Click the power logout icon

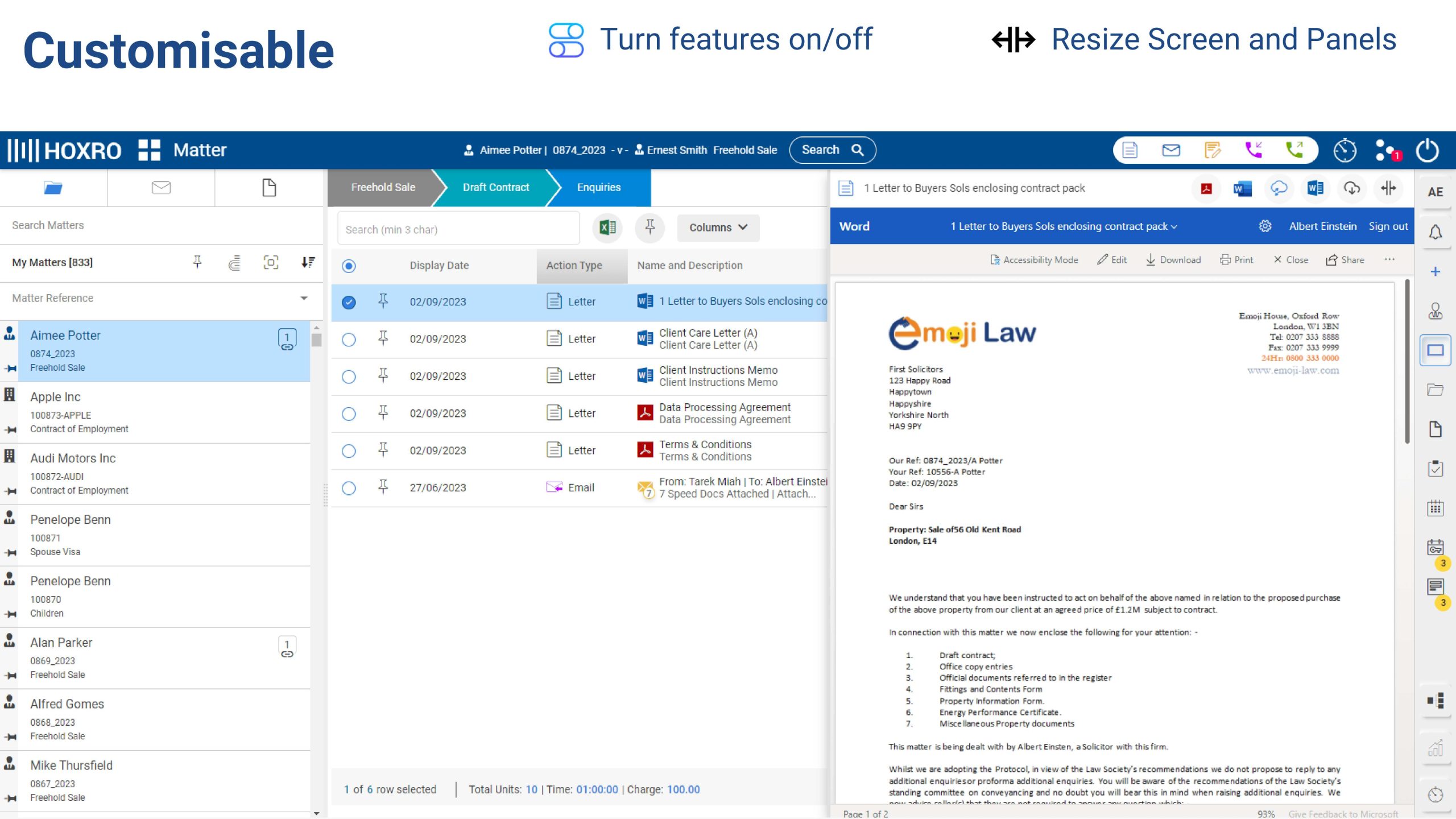[x=1428, y=150]
